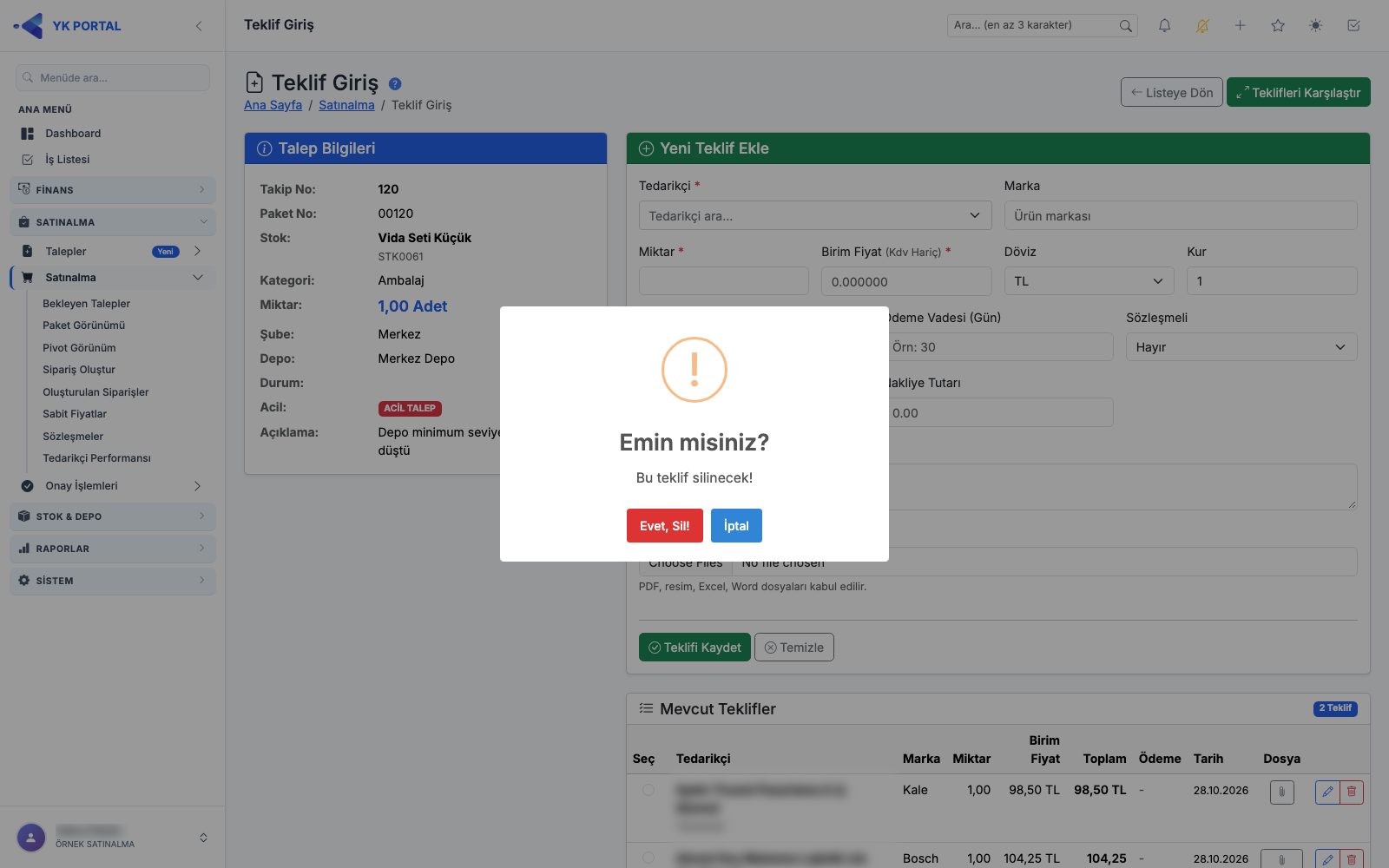Image resolution: width=1389 pixels, height=868 pixels.
Task: Click the muted notification sound icon
Action: click(1202, 26)
